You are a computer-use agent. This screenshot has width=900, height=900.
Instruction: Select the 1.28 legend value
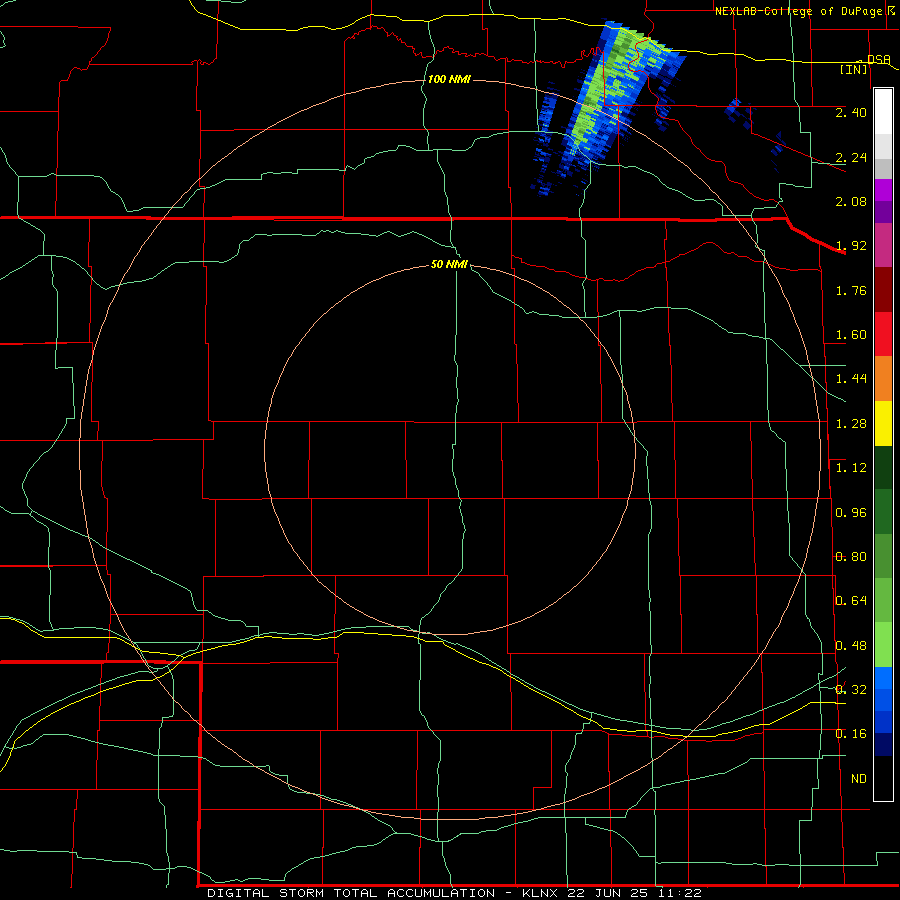click(851, 424)
